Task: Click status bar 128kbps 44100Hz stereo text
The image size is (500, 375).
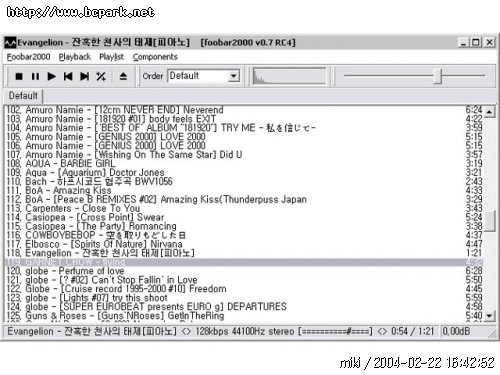Action: [x=245, y=332]
